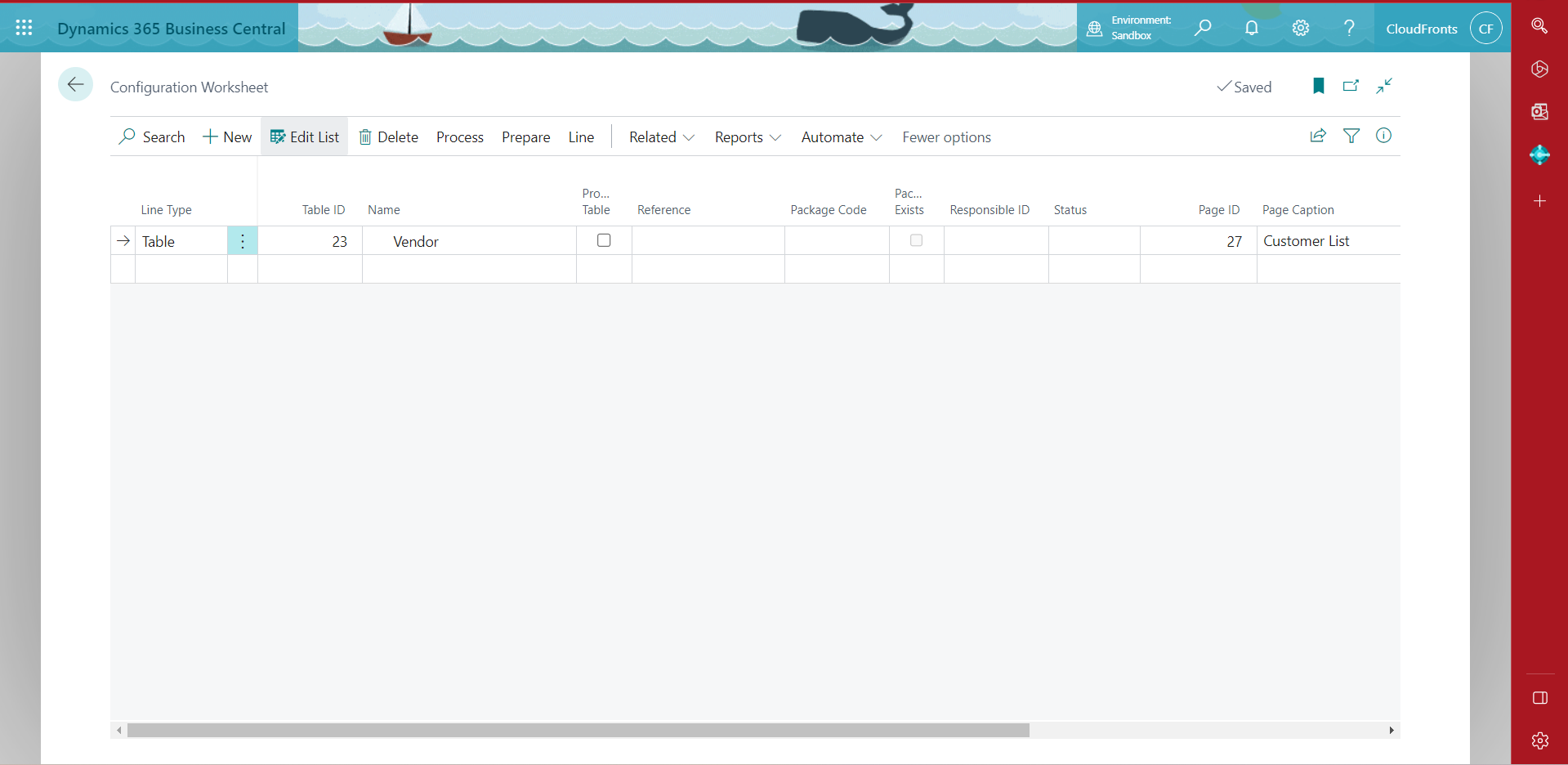This screenshot has height=765, width=1568.
Task: Open page in new window icon
Action: point(1351,86)
